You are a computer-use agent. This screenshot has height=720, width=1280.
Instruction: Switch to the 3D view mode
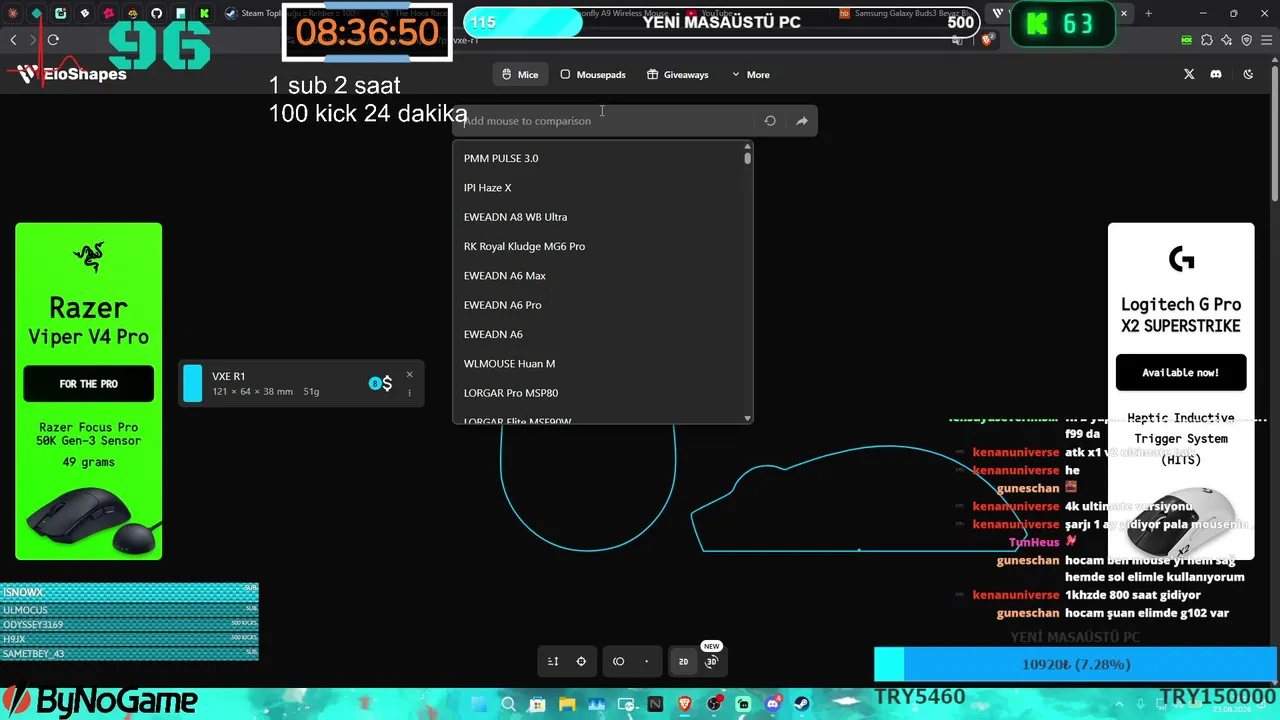tap(711, 661)
